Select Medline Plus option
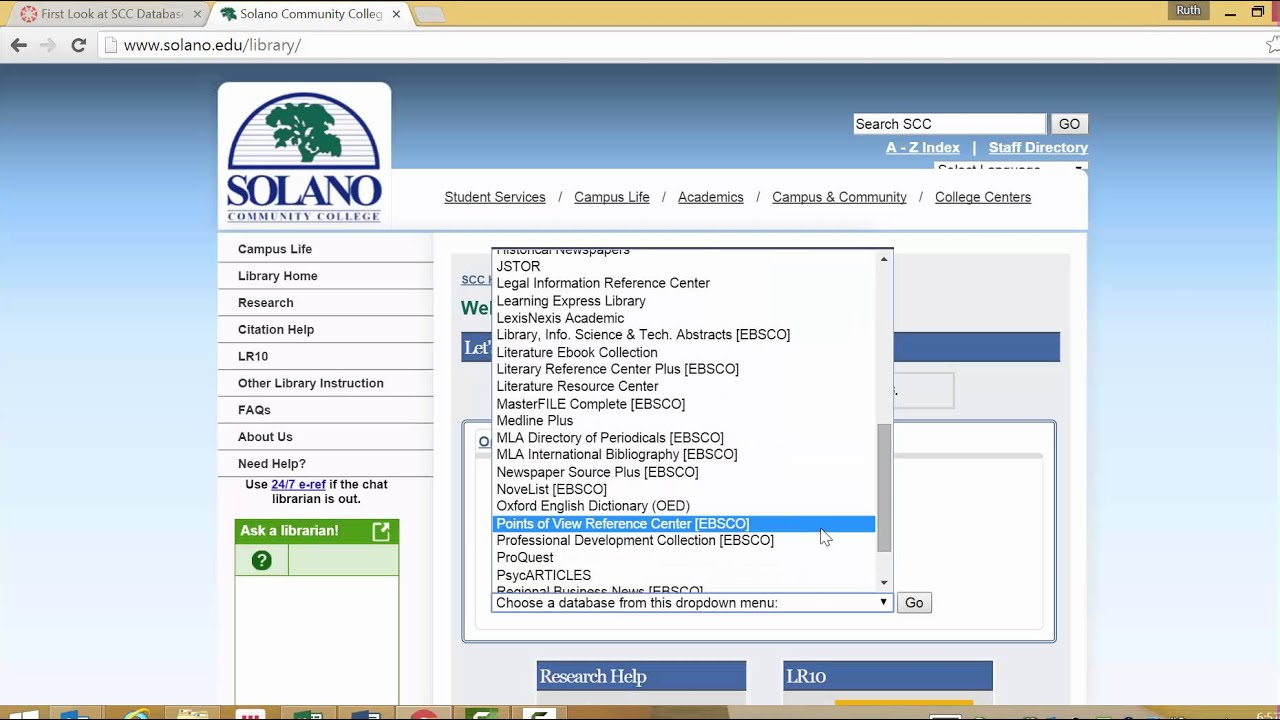This screenshot has height=720, width=1280. 684,421
